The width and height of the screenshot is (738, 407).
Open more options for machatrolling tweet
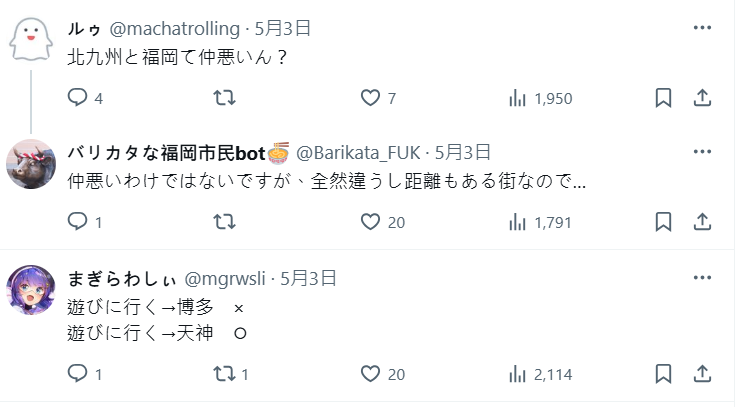point(702,27)
